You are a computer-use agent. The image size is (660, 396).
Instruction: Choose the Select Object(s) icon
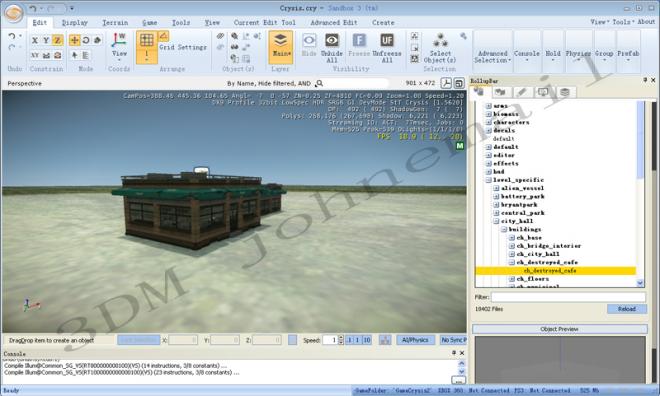[440, 40]
